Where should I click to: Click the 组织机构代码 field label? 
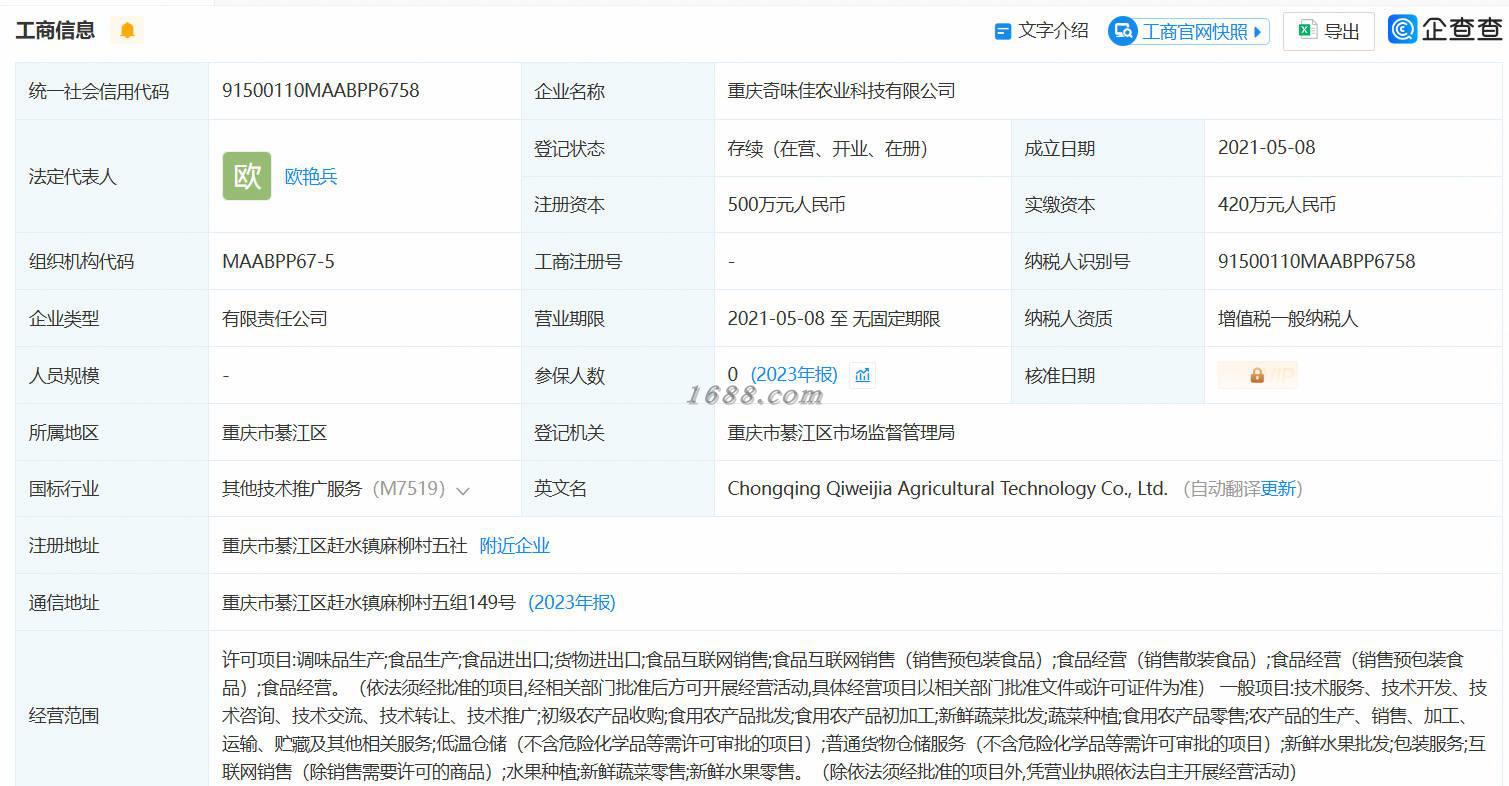point(82,262)
